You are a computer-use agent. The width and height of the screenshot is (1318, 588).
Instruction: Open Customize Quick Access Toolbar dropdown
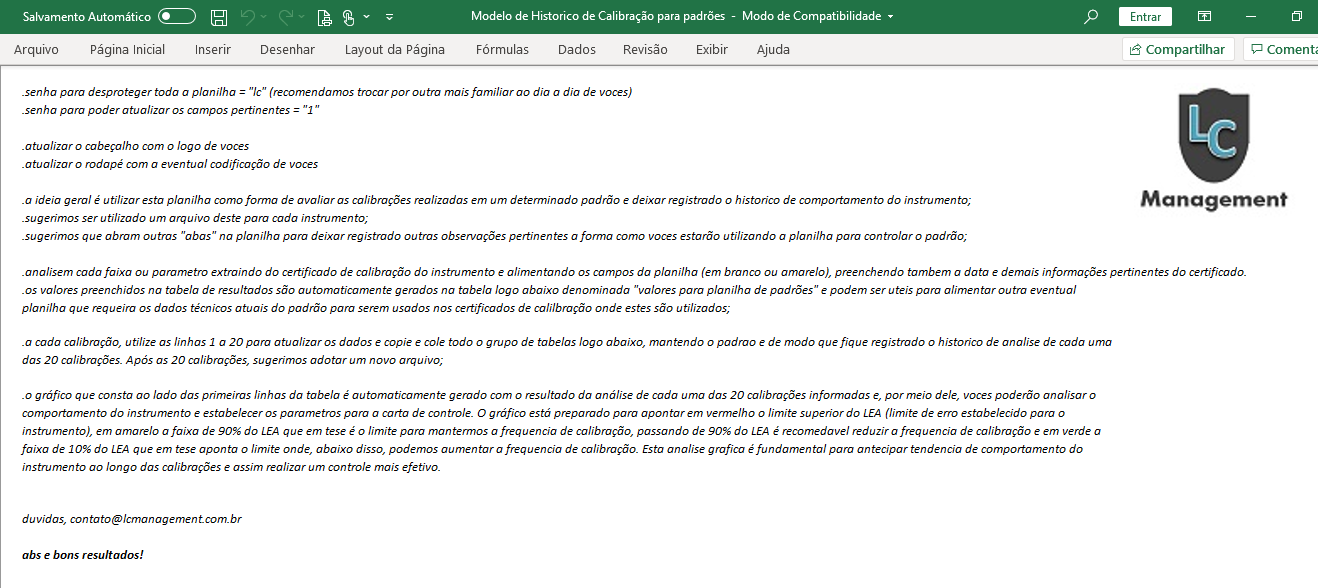coord(389,17)
